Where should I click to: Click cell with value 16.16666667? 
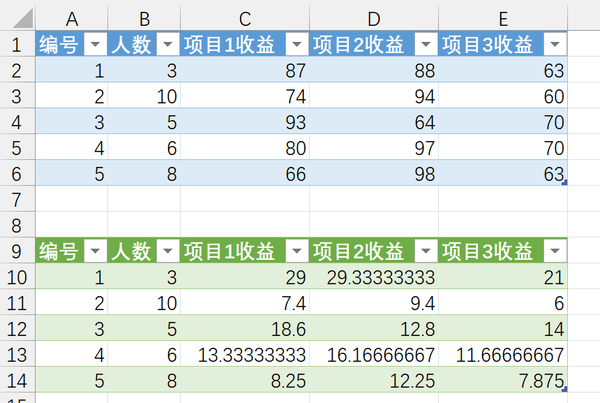coord(374,354)
